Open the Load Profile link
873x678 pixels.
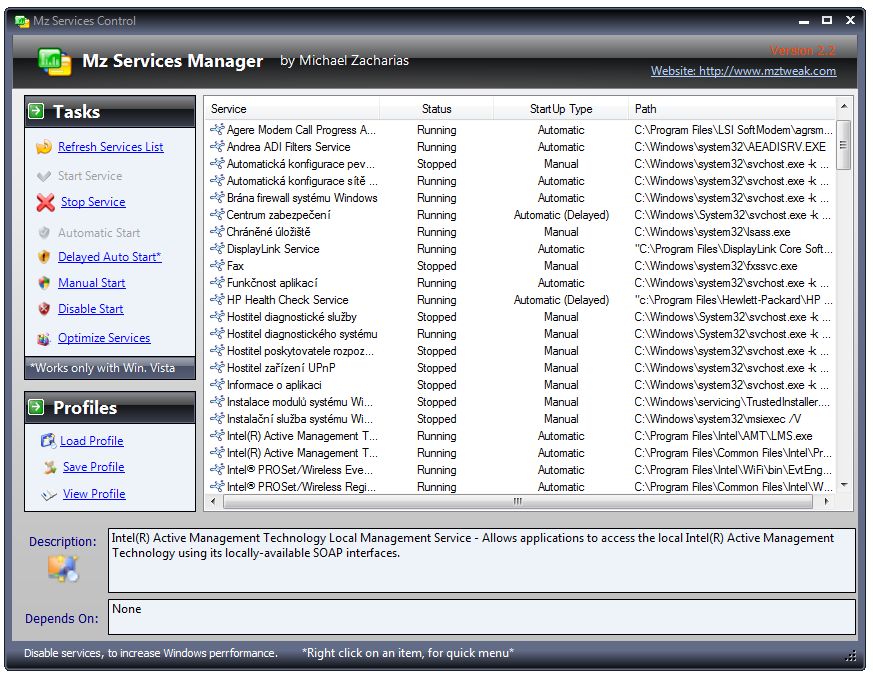click(x=92, y=441)
